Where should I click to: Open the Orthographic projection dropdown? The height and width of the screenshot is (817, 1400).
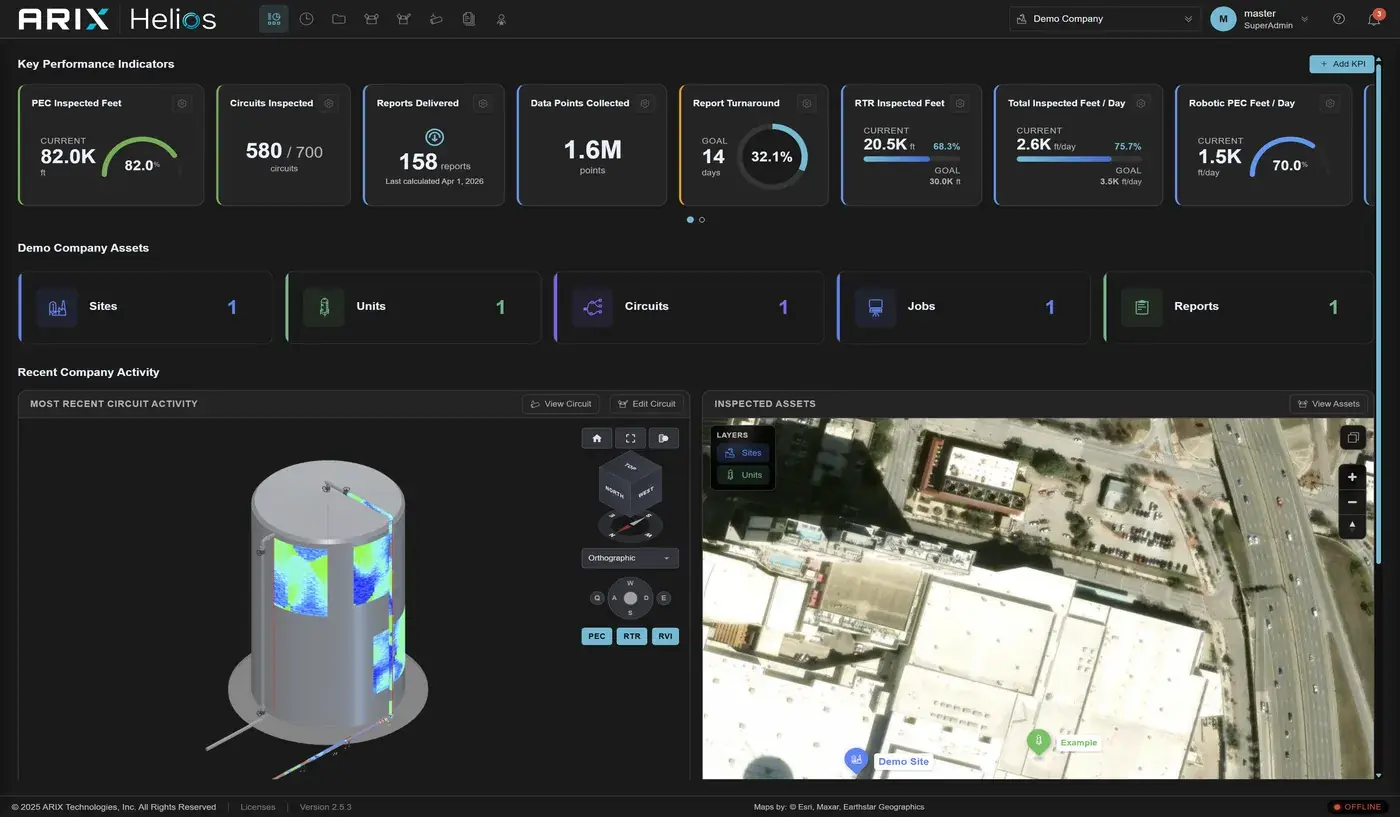coord(630,558)
